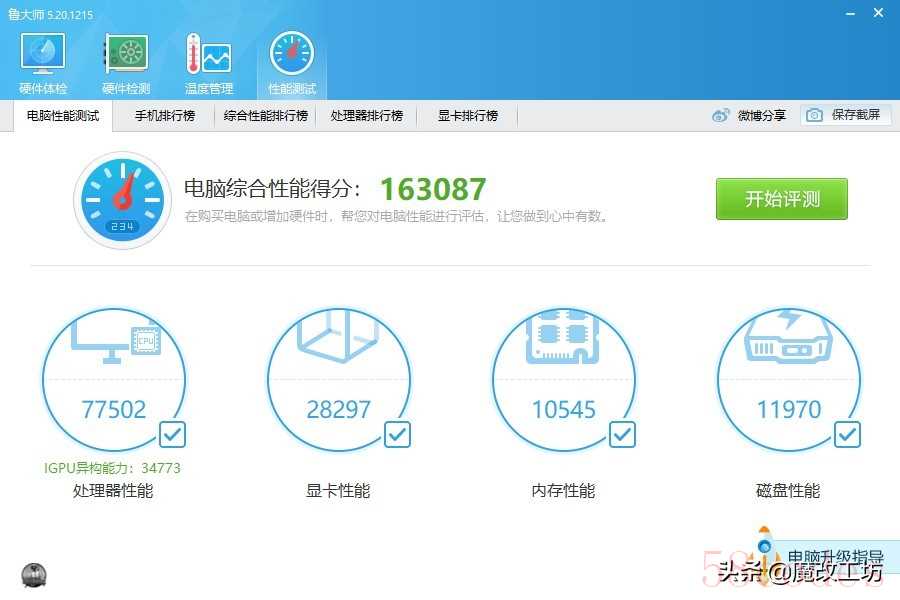
Task: Click the round avatar icon at bottom left
Action: click(x=34, y=575)
